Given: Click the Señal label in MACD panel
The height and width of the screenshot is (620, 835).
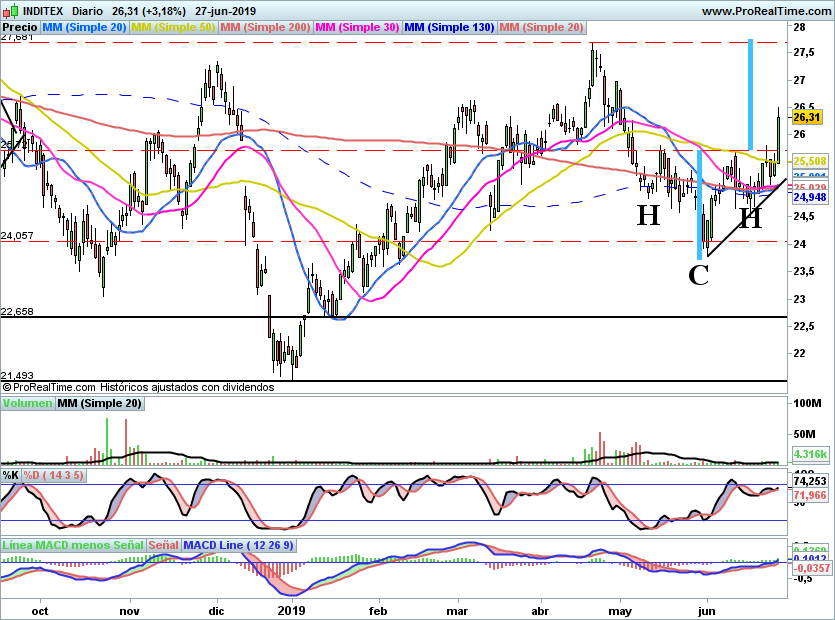Looking at the screenshot, I should 163,545.
